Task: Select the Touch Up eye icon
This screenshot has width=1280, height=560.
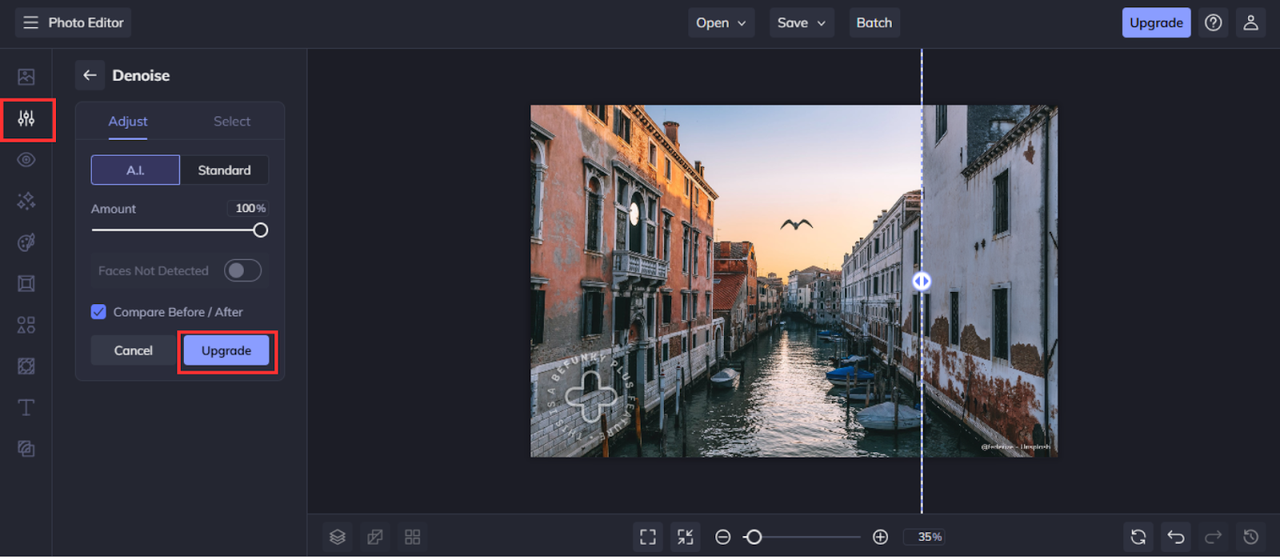Action: tap(26, 160)
